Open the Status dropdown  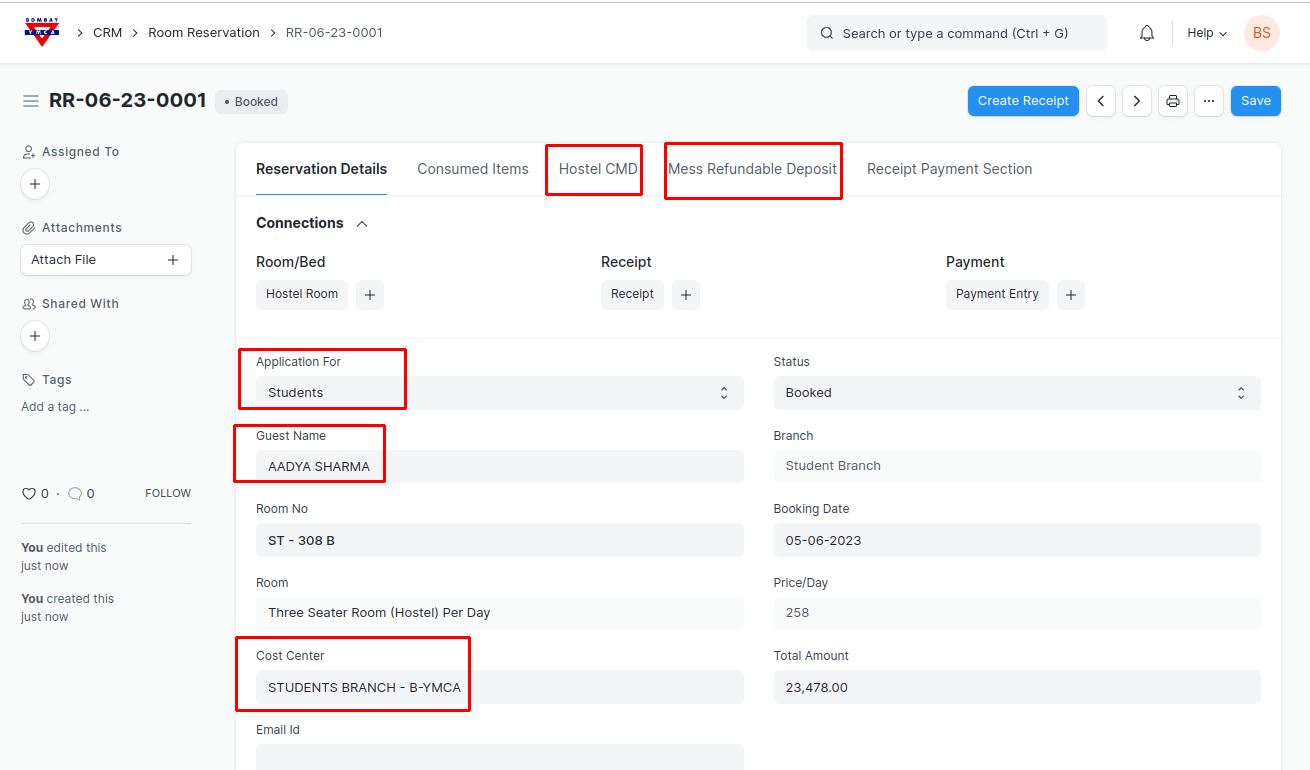point(1016,393)
